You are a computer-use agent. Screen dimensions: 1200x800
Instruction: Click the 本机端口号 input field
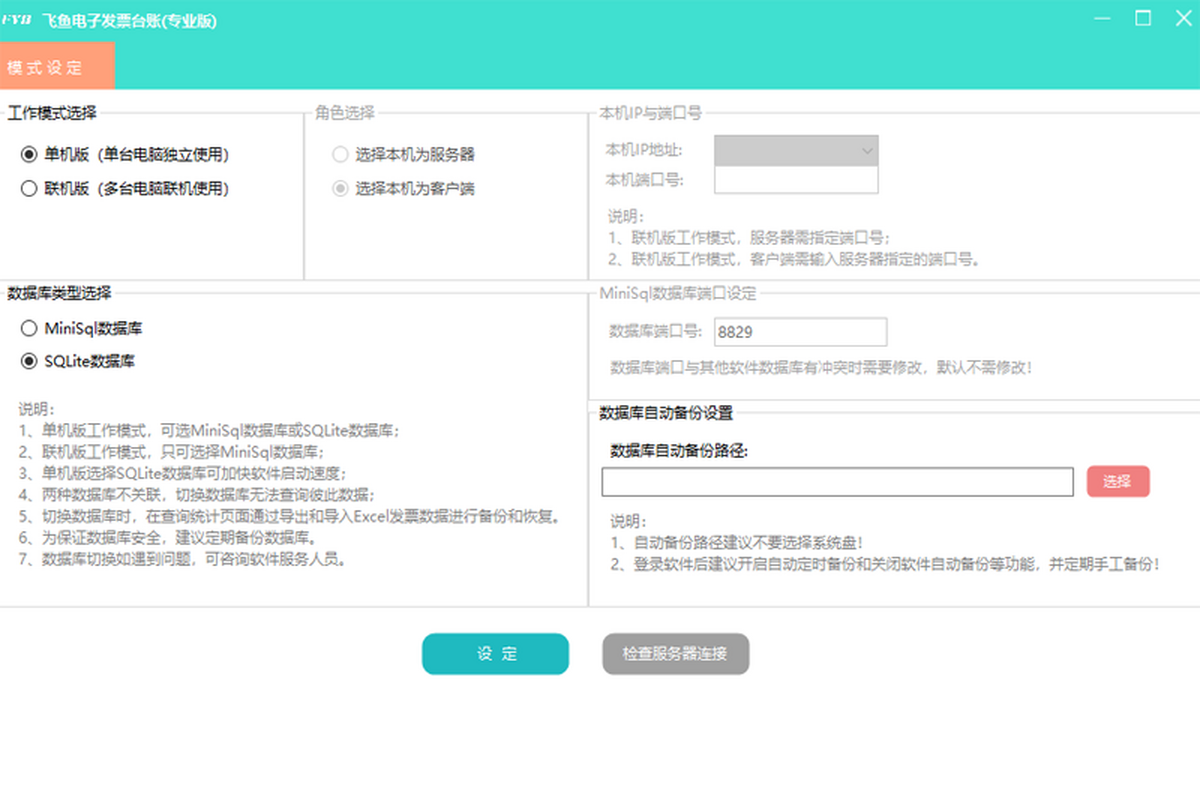(796, 180)
